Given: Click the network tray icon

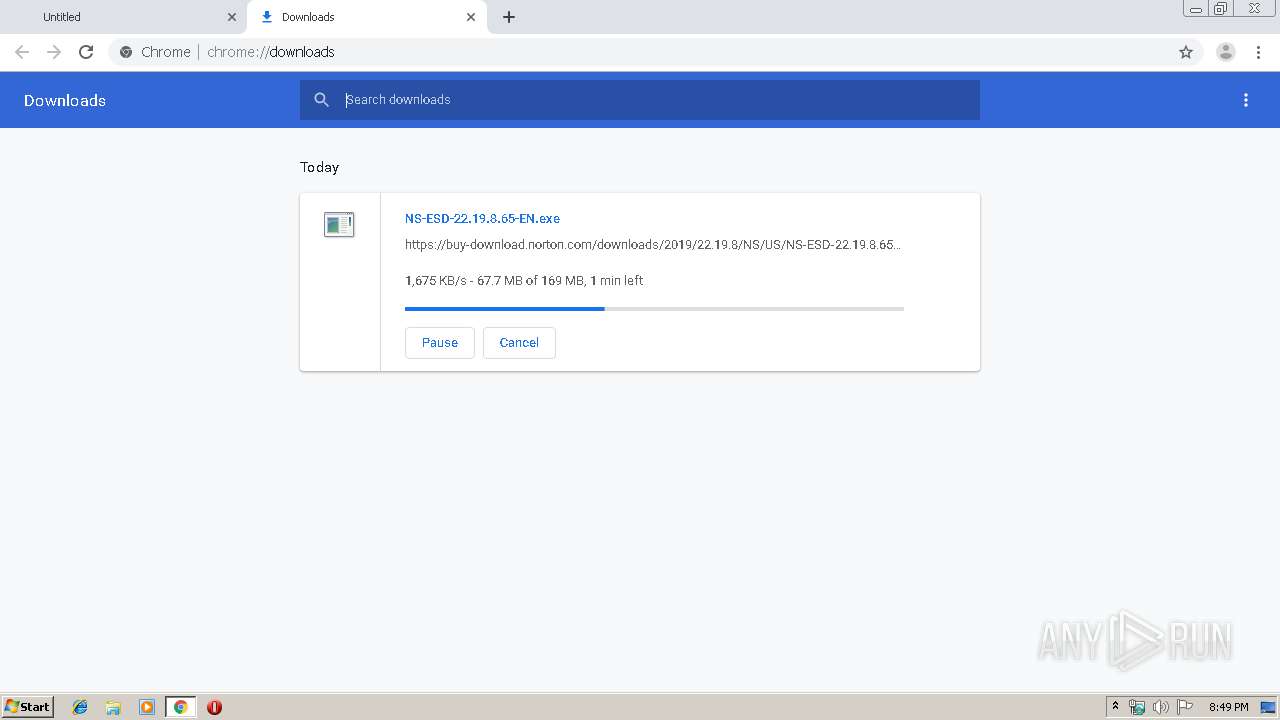Looking at the screenshot, I should (1137, 707).
